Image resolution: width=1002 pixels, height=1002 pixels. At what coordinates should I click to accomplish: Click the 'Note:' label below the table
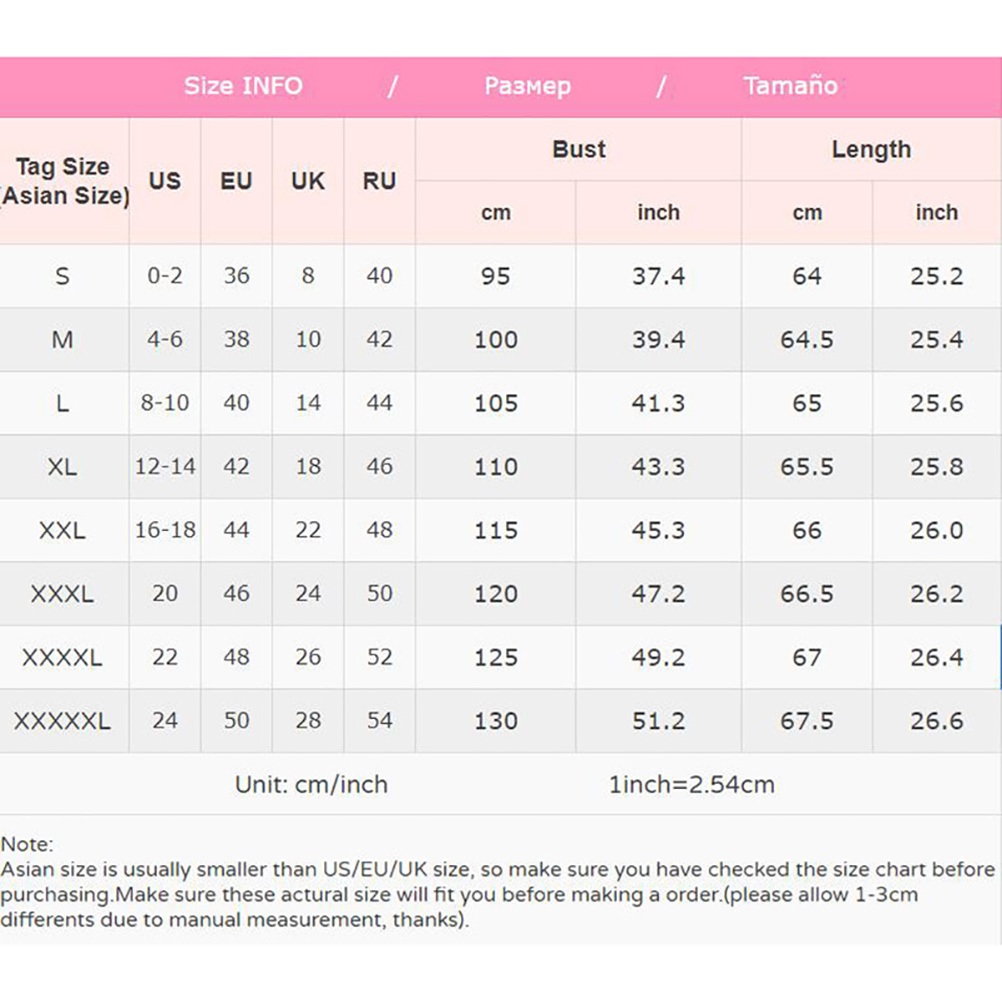tap(27, 845)
